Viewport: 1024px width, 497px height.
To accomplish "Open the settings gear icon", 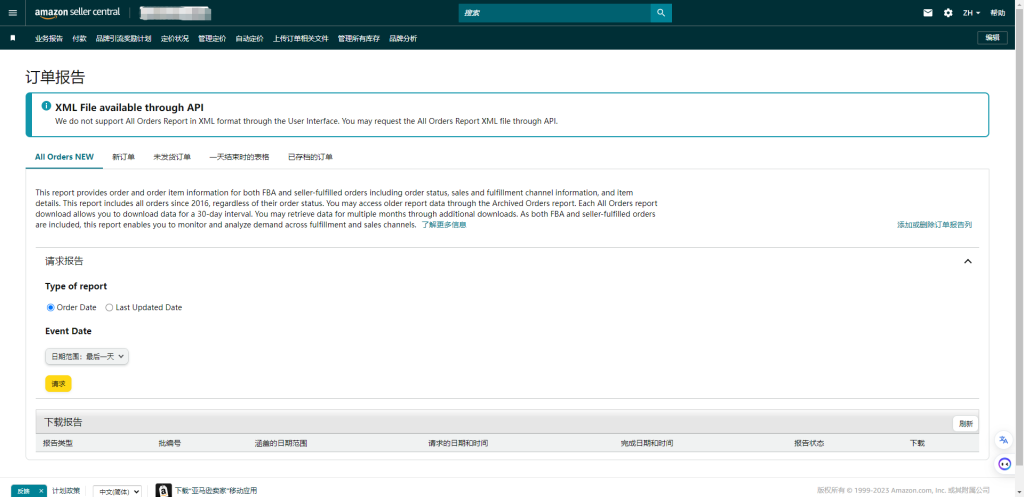I will 948,13.
